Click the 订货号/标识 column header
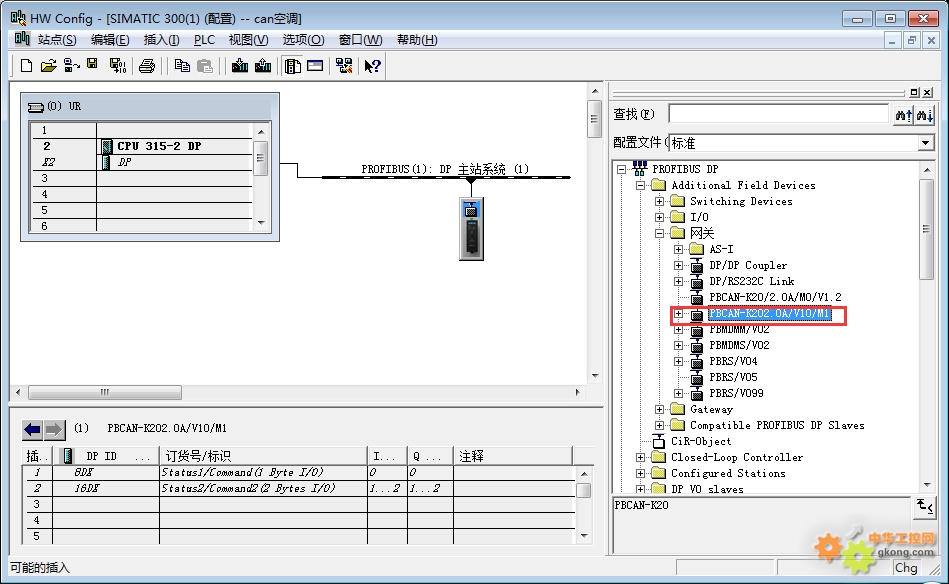The height and width of the screenshot is (584, 949). tap(263, 456)
